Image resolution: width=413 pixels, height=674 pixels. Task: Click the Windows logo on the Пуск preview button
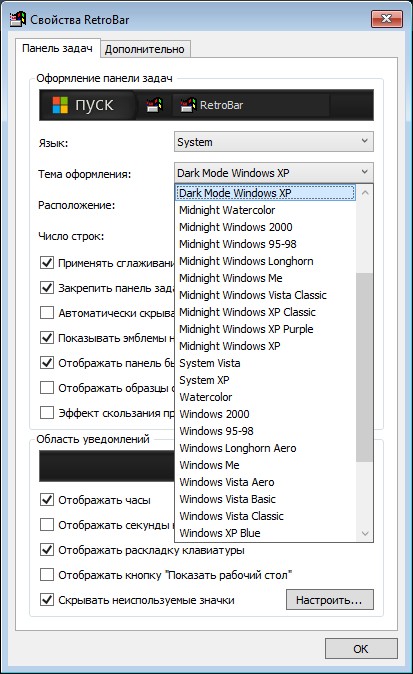pyautogui.click(x=60, y=105)
